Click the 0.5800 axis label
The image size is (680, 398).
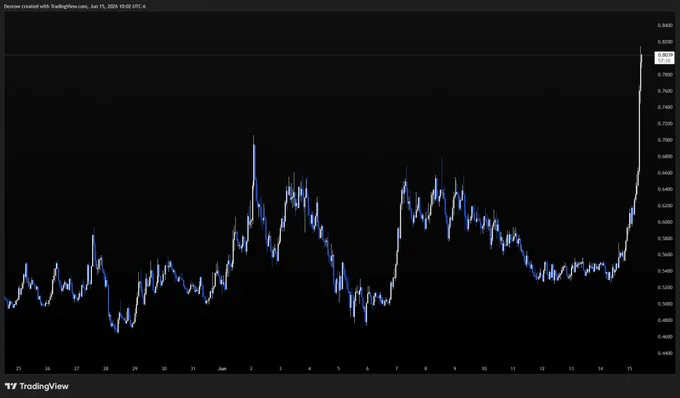click(x=665, y=238)
